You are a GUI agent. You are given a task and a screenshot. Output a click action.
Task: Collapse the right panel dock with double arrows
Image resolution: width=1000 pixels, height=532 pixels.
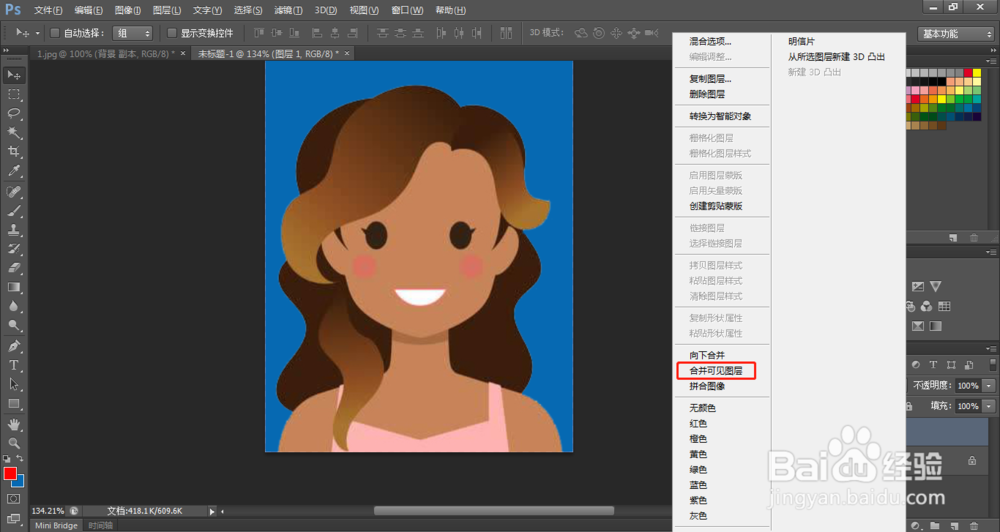point(992,50)
